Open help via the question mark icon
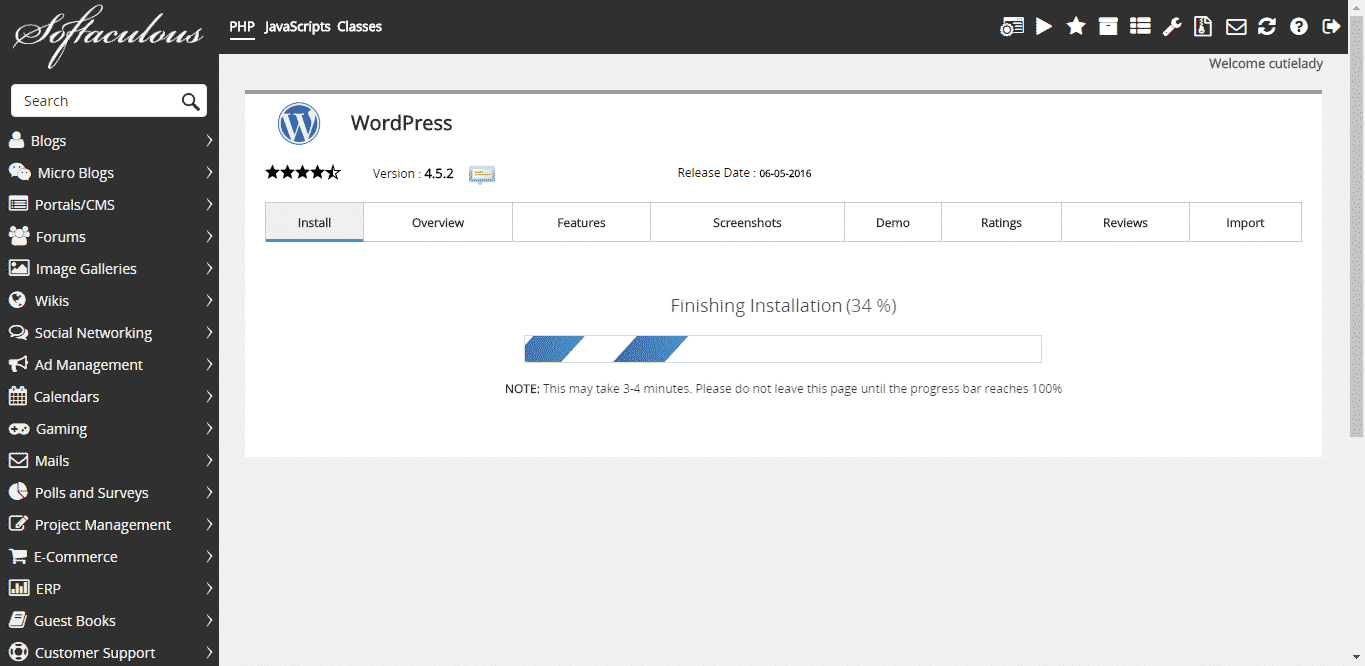1365x666 pixels. click(x=1299, y=27)
